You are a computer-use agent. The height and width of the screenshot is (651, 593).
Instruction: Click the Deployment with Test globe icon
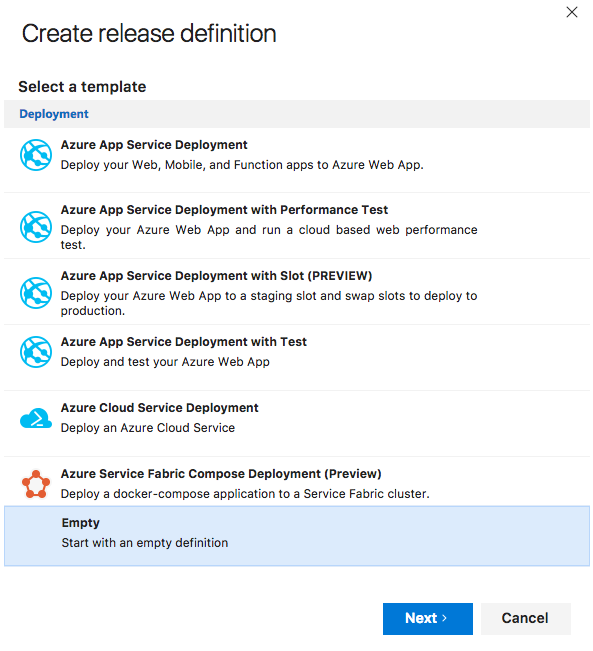point(36,352)
